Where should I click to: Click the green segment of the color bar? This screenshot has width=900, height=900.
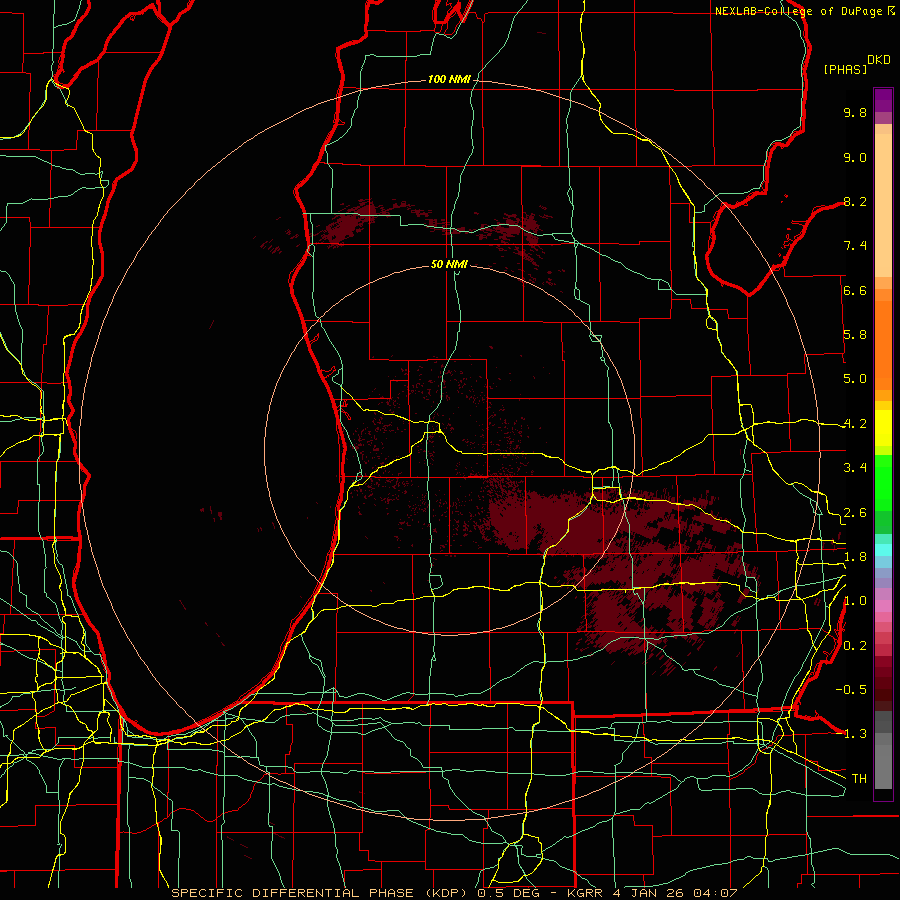(x=883, y=482)
